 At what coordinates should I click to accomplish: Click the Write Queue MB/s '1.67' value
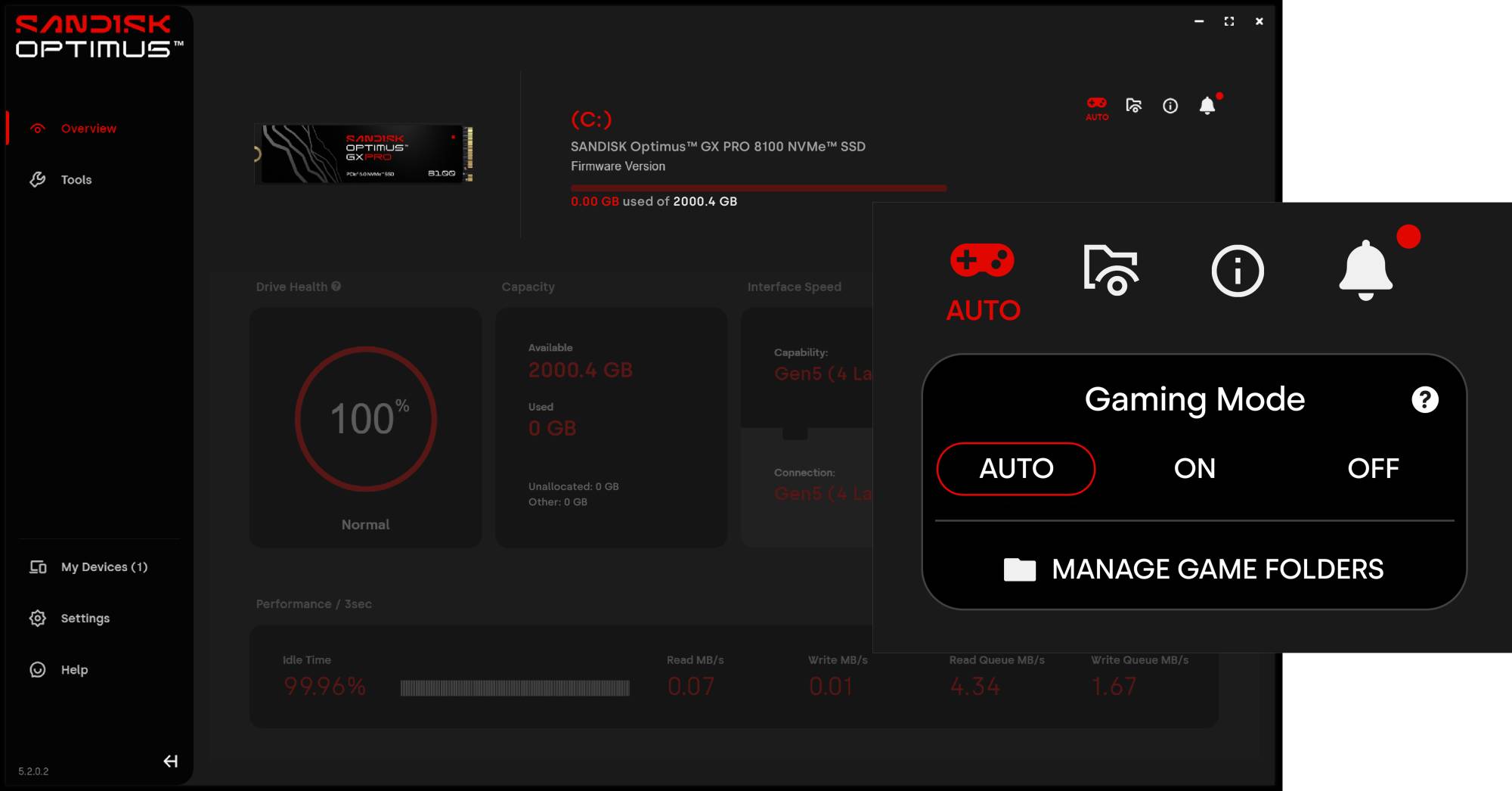pos(1114,687)
